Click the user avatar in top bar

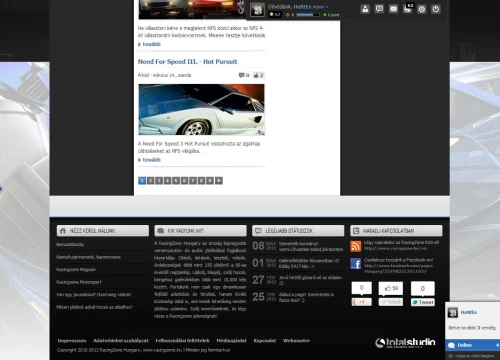pyautogui.click(x=257, y=10)
